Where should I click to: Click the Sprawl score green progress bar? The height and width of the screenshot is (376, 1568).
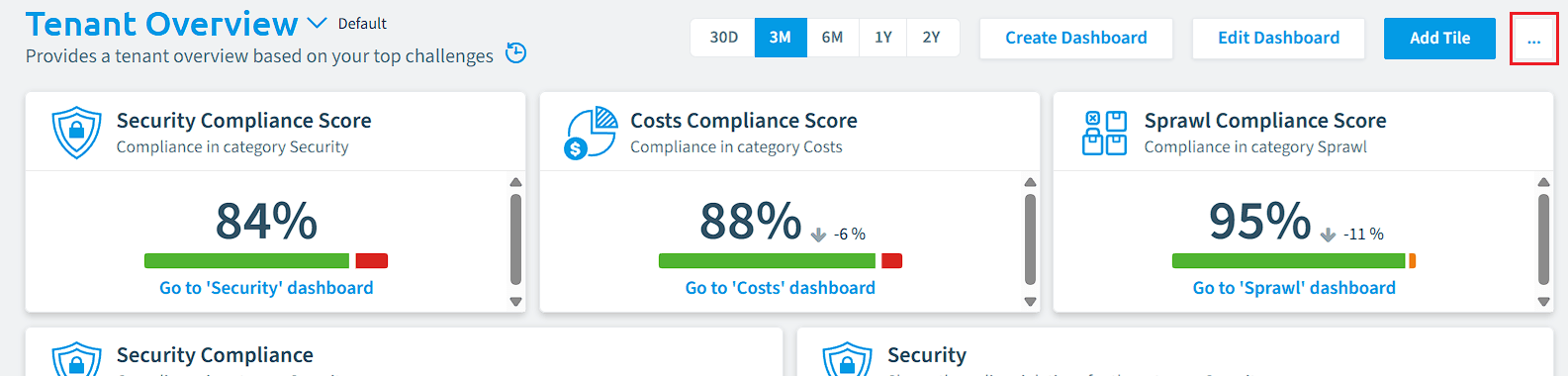(x=1289, y=261)
